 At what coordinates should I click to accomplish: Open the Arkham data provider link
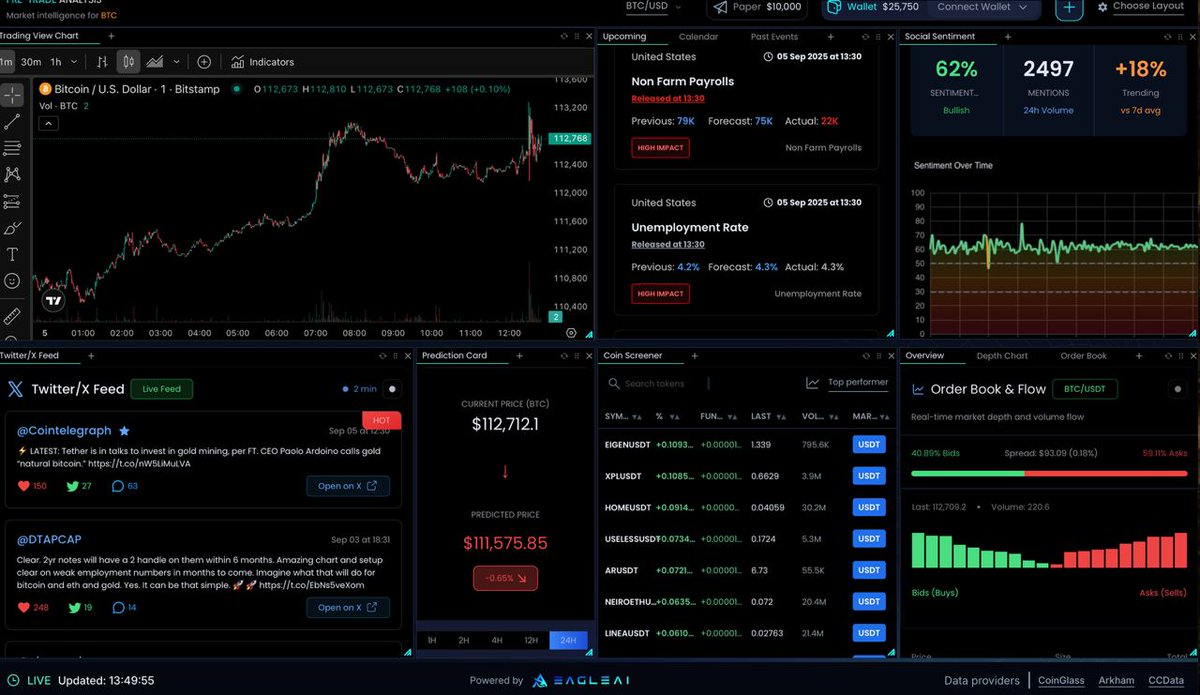pyautogui.click(x=1116, y=681)
